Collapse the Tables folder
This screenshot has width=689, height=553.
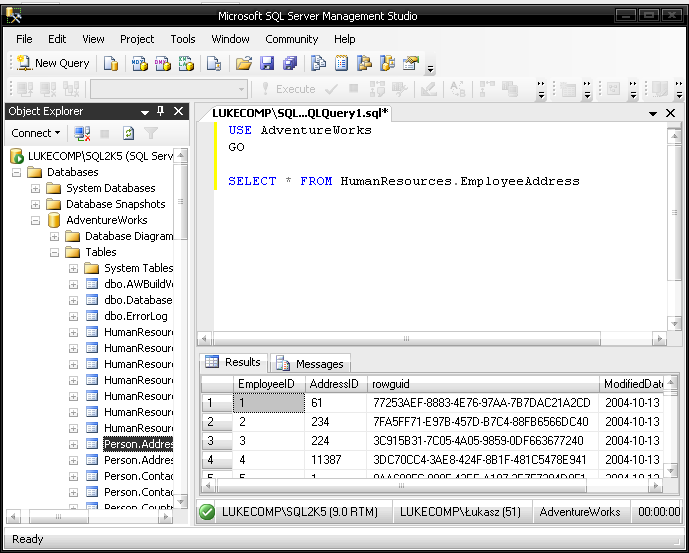point(54,252)
